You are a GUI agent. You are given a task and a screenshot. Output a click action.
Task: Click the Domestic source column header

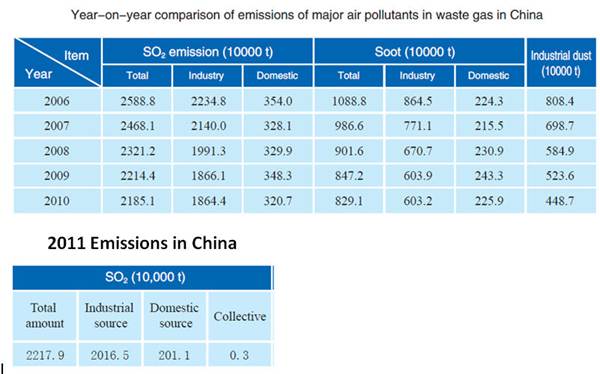pos(175,315)
